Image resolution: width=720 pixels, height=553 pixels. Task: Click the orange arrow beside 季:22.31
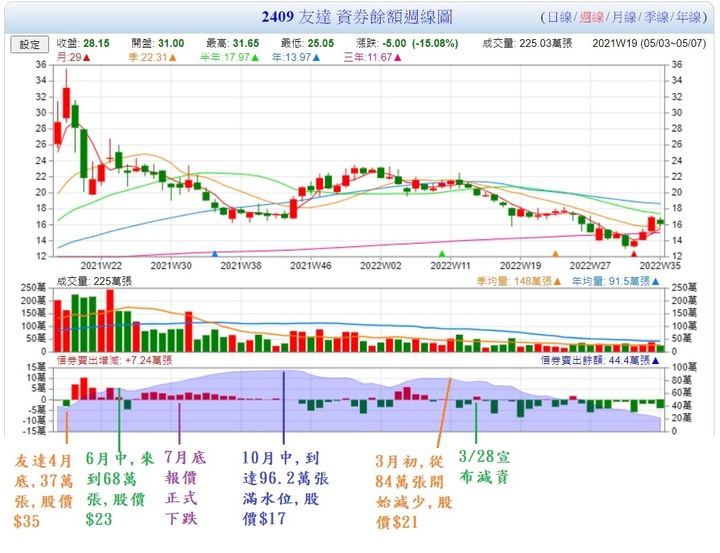click(x=173, y=58)
